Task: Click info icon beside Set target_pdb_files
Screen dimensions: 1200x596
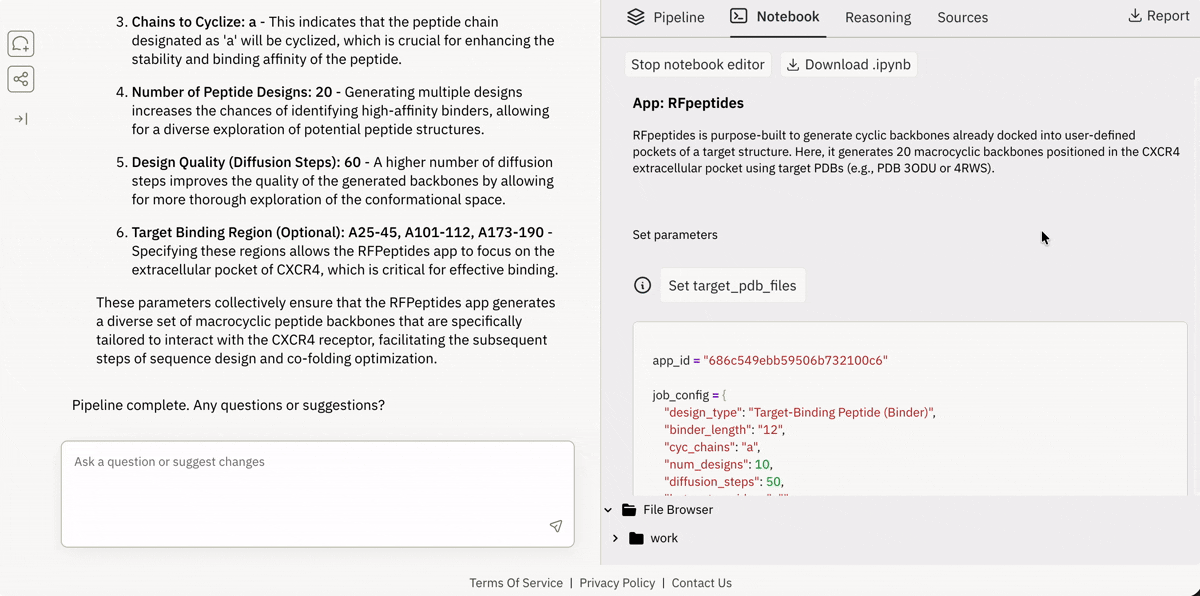Action: tap(643, 285)
